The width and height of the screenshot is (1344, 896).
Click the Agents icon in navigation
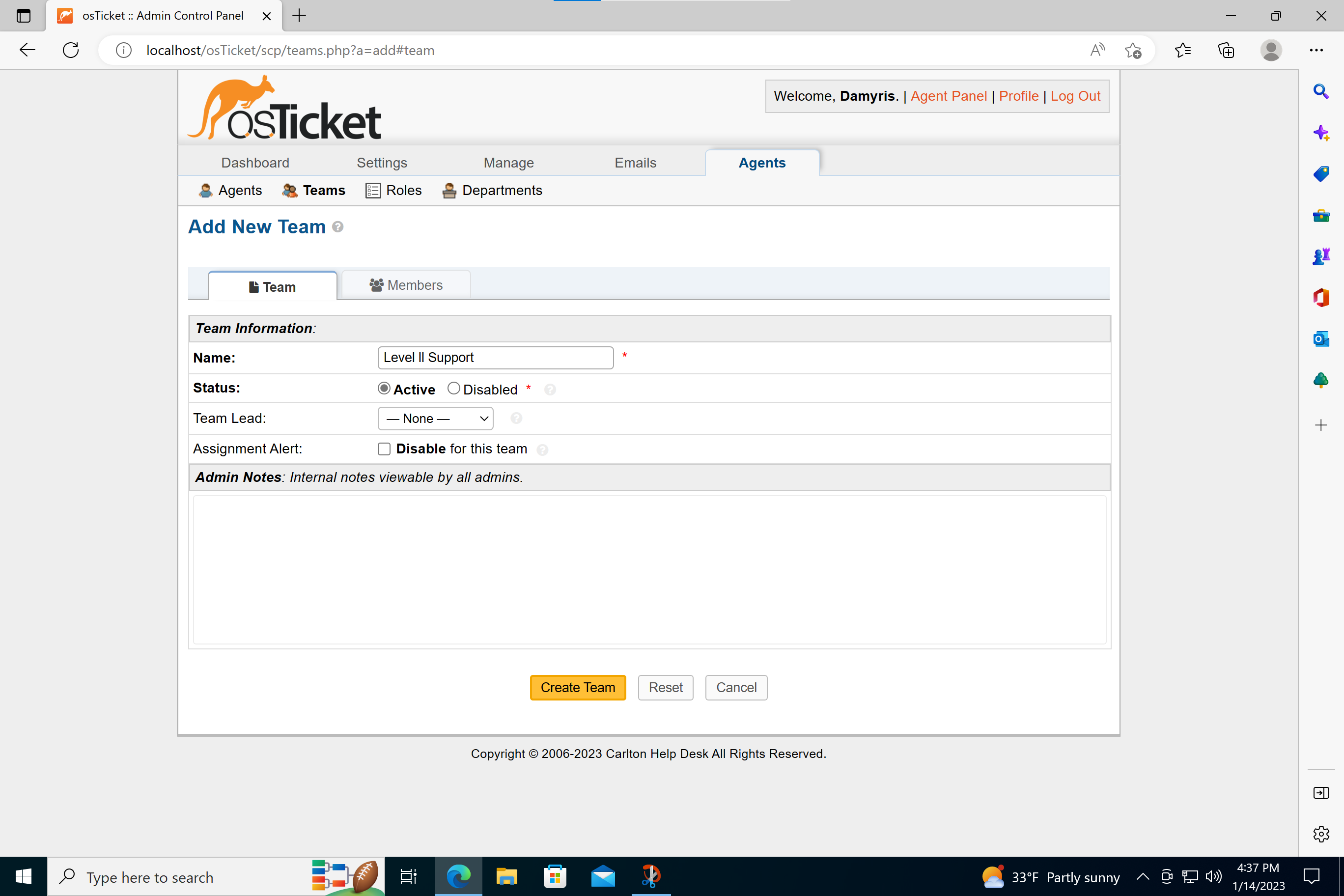pyautogui.click(x=205, y=190)
